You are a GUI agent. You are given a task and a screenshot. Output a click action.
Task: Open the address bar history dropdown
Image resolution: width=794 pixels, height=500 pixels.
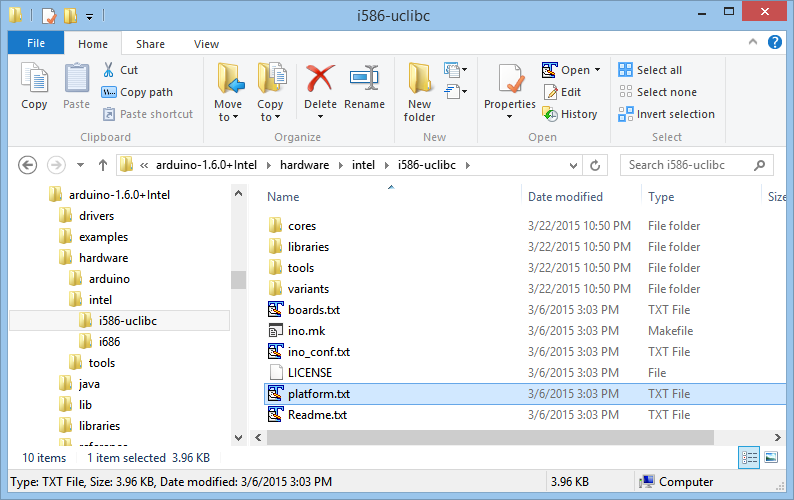pos(573,166)
